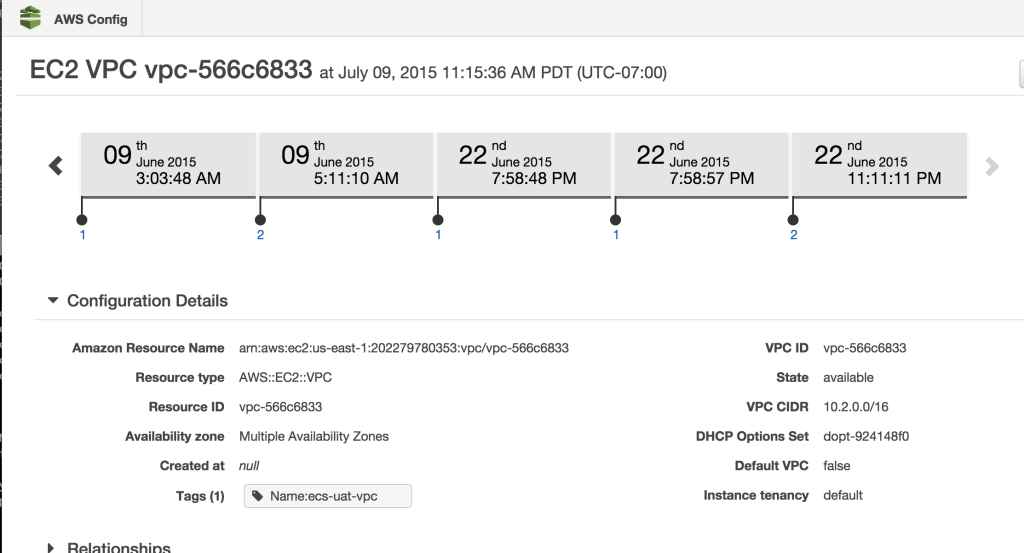Image resolution: width=1024 pixels, height=553 pixels.
Task: Click the tag icon beside Name:ecs-uat-vpc
Action: (x=257, y=496)
